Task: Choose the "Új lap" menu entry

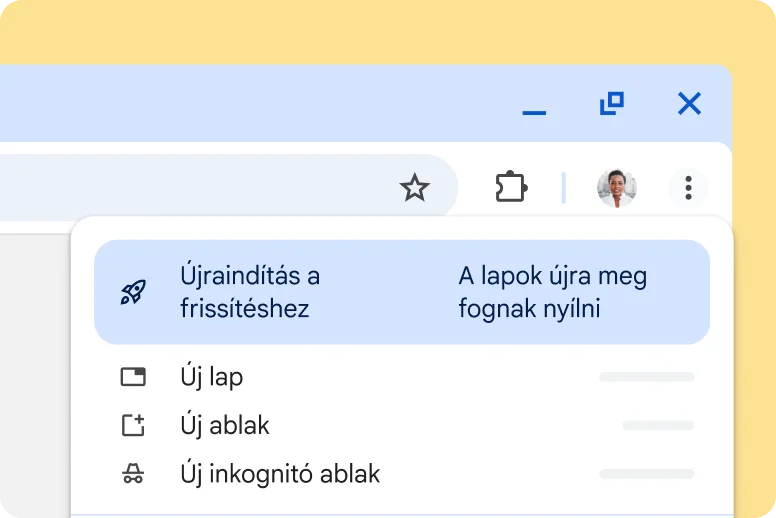Action: pyautogui.click(x=212, y=377)
